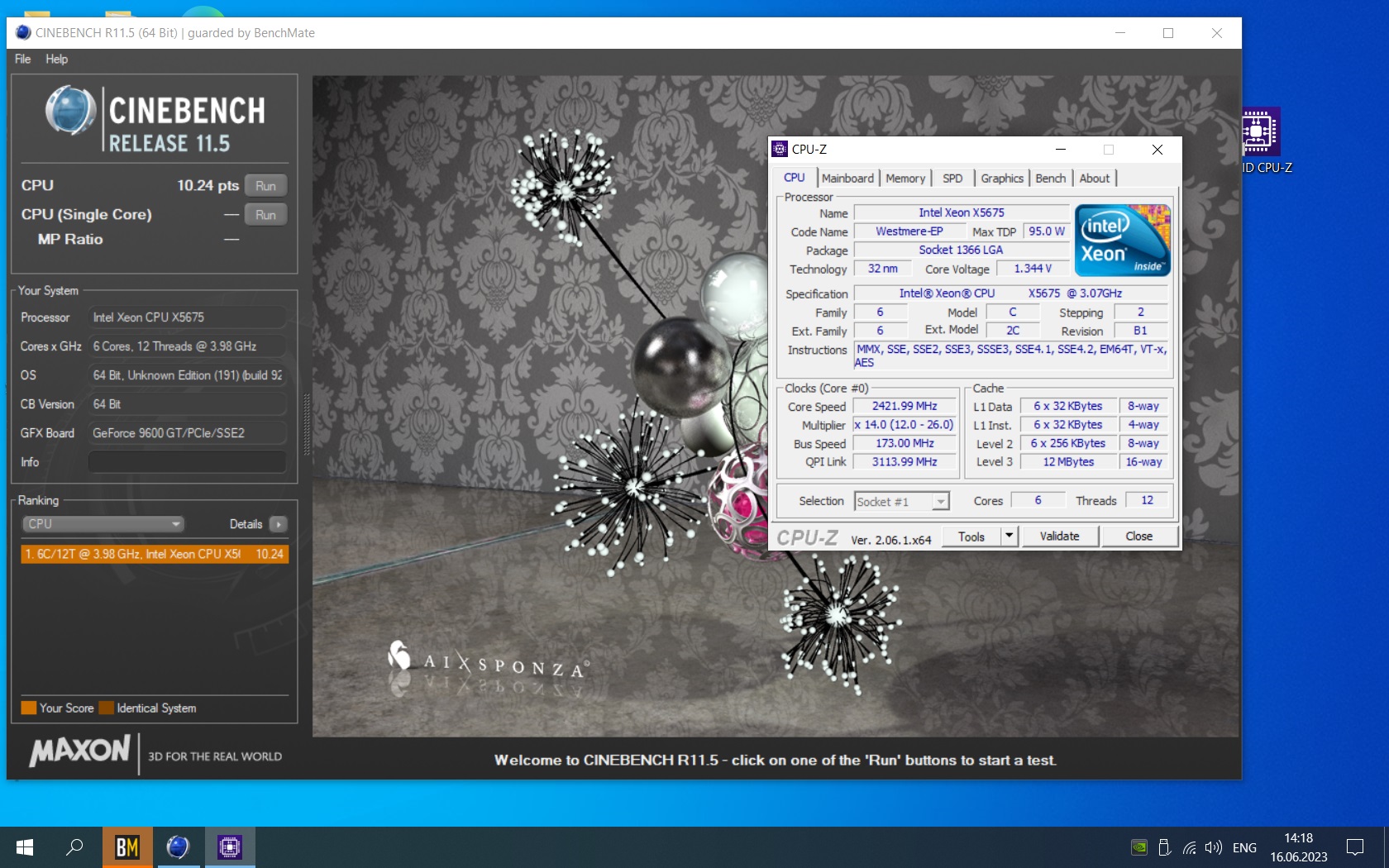Click the Threads value 12 in CPU-Z
Image resolution: width=1389 pixels, height=868 pixels.
coord(1147,501)
